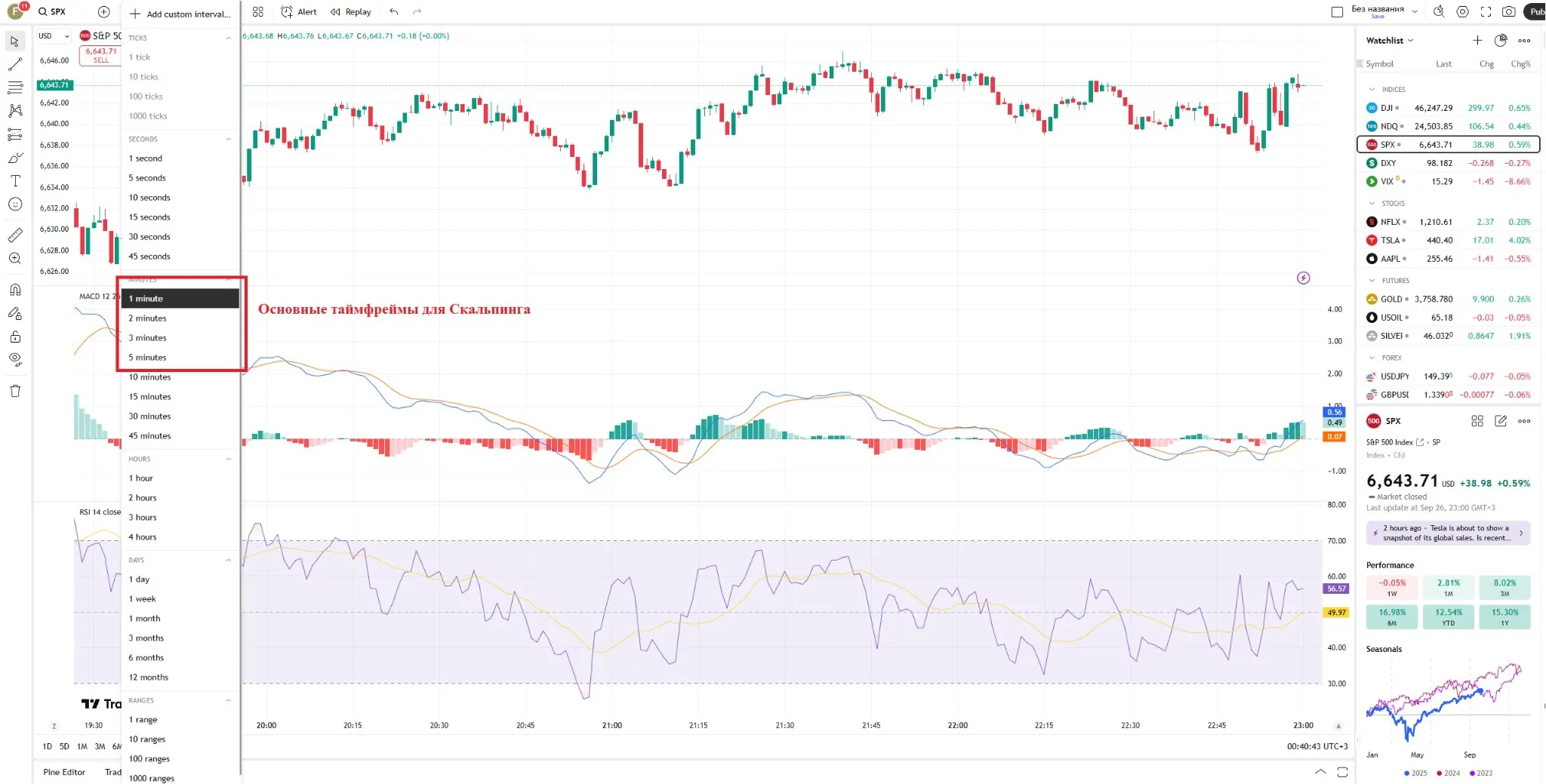Click the undo arrow in top toolbar
The height and width of the screenshot is (784, 1546).
pos(393,11)
